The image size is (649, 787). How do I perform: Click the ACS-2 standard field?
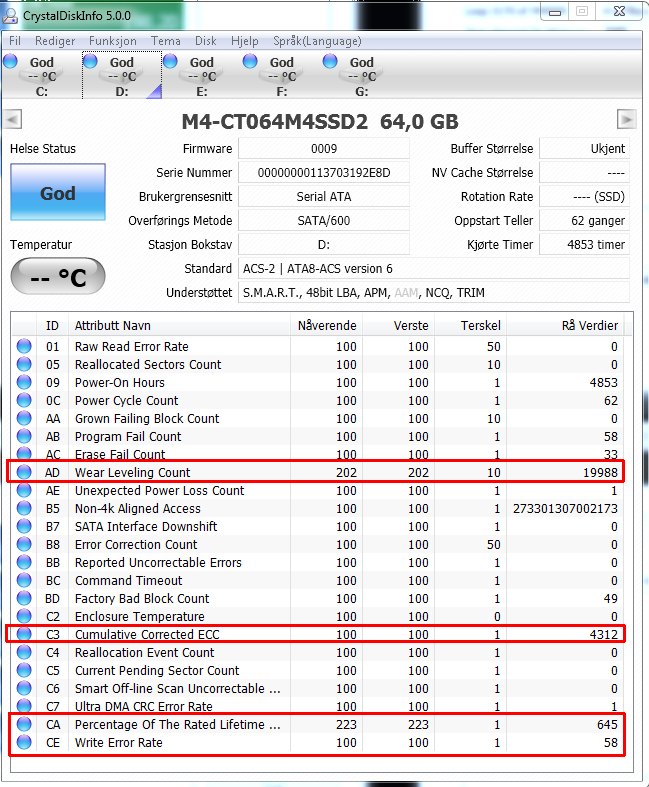tap(434, 269)
